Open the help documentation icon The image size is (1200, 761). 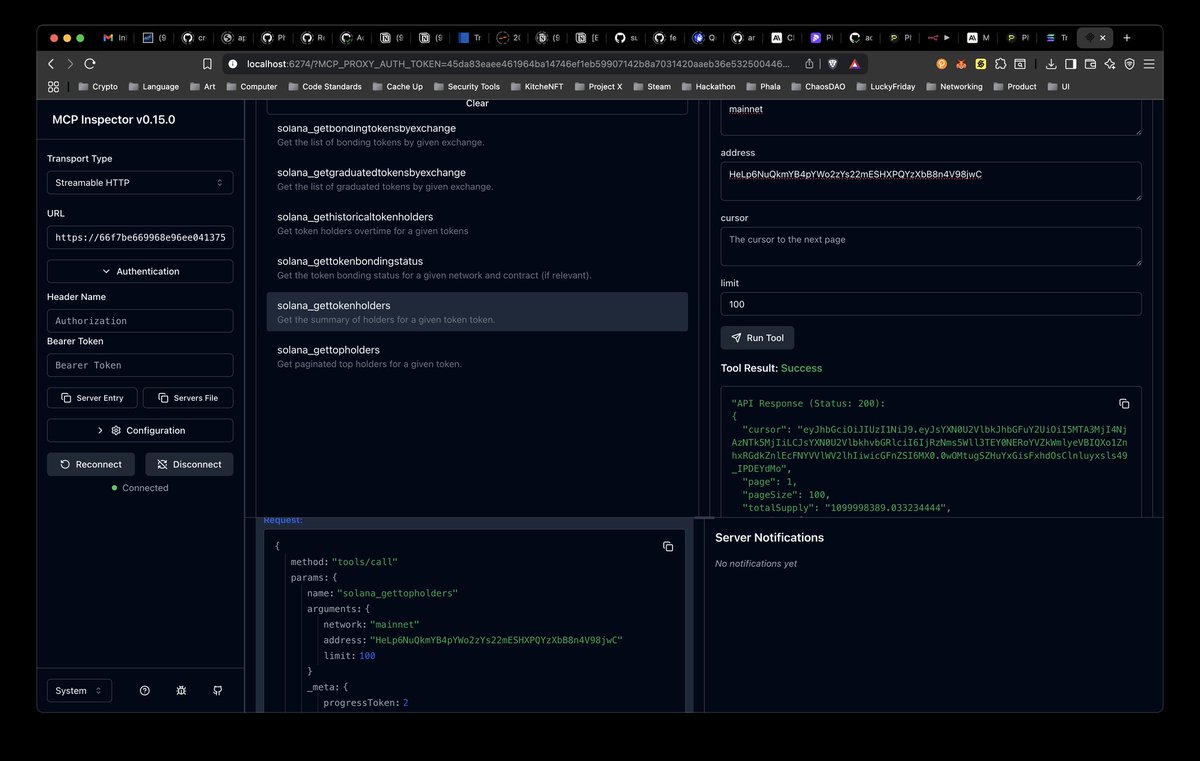pos(145,691)
